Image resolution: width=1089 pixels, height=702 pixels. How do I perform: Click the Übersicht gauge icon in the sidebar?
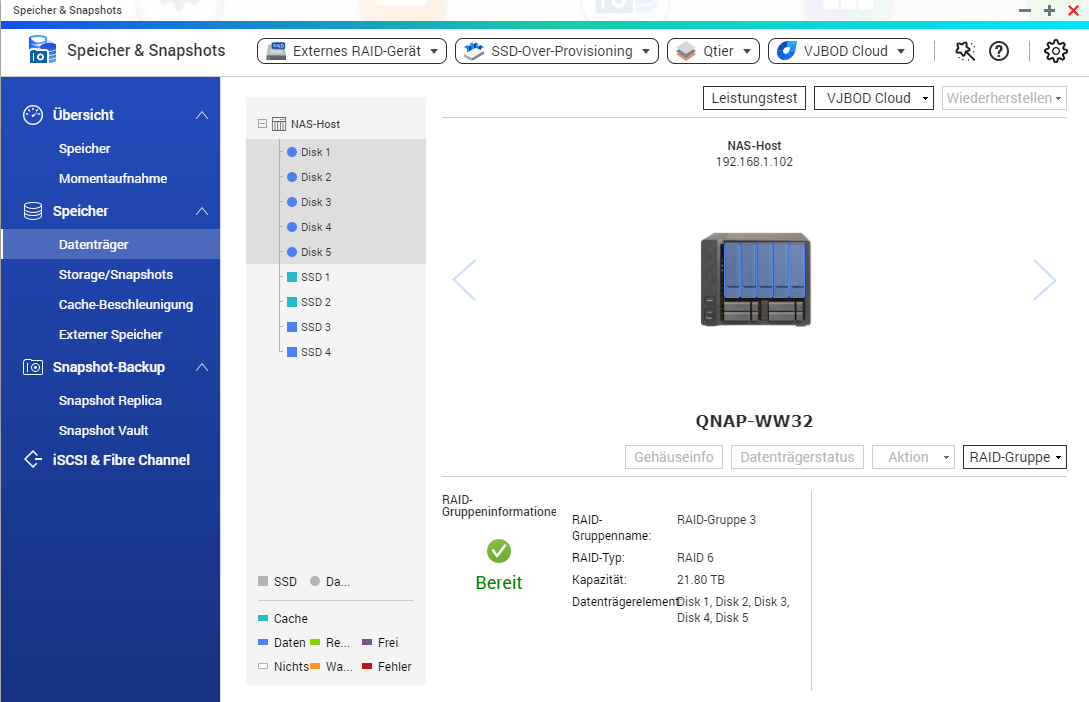[x=33, y=115]
